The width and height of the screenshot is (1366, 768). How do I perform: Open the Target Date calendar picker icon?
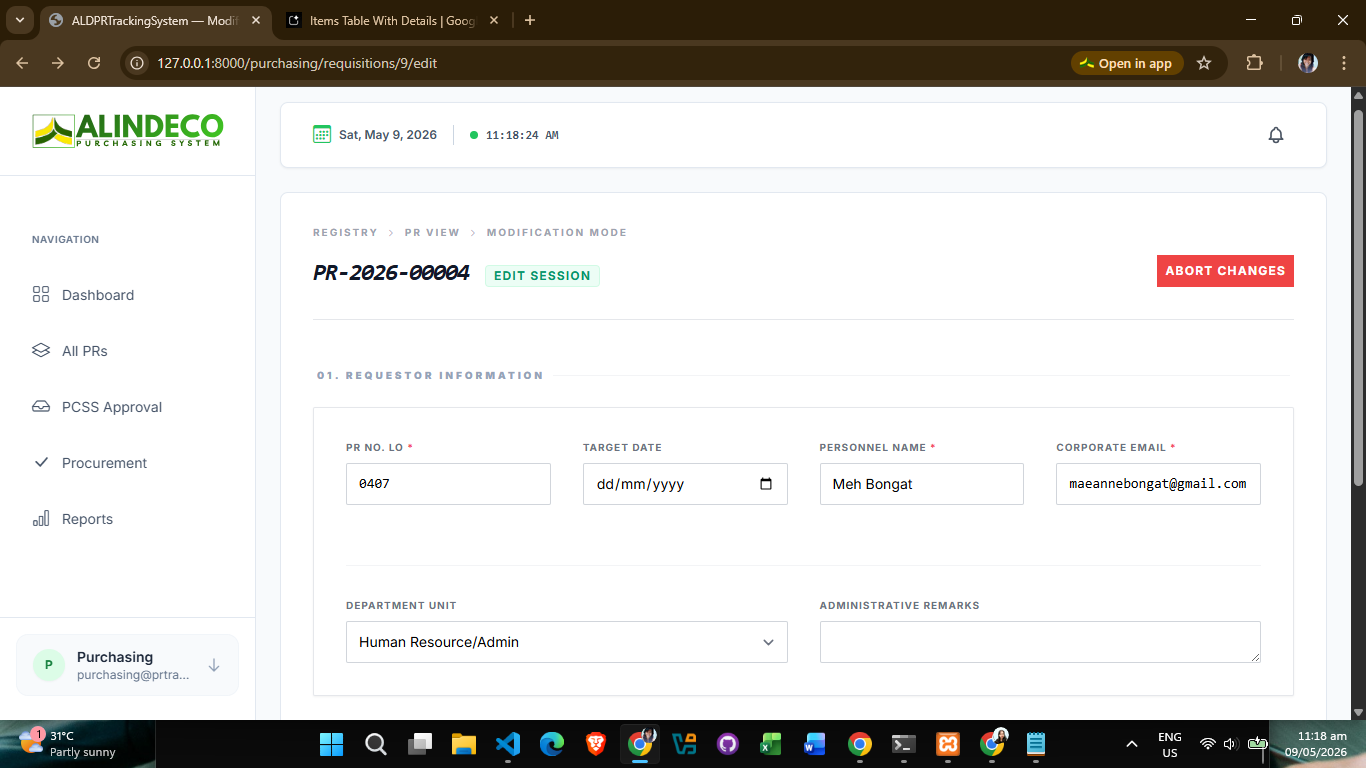tap(766, 484)
